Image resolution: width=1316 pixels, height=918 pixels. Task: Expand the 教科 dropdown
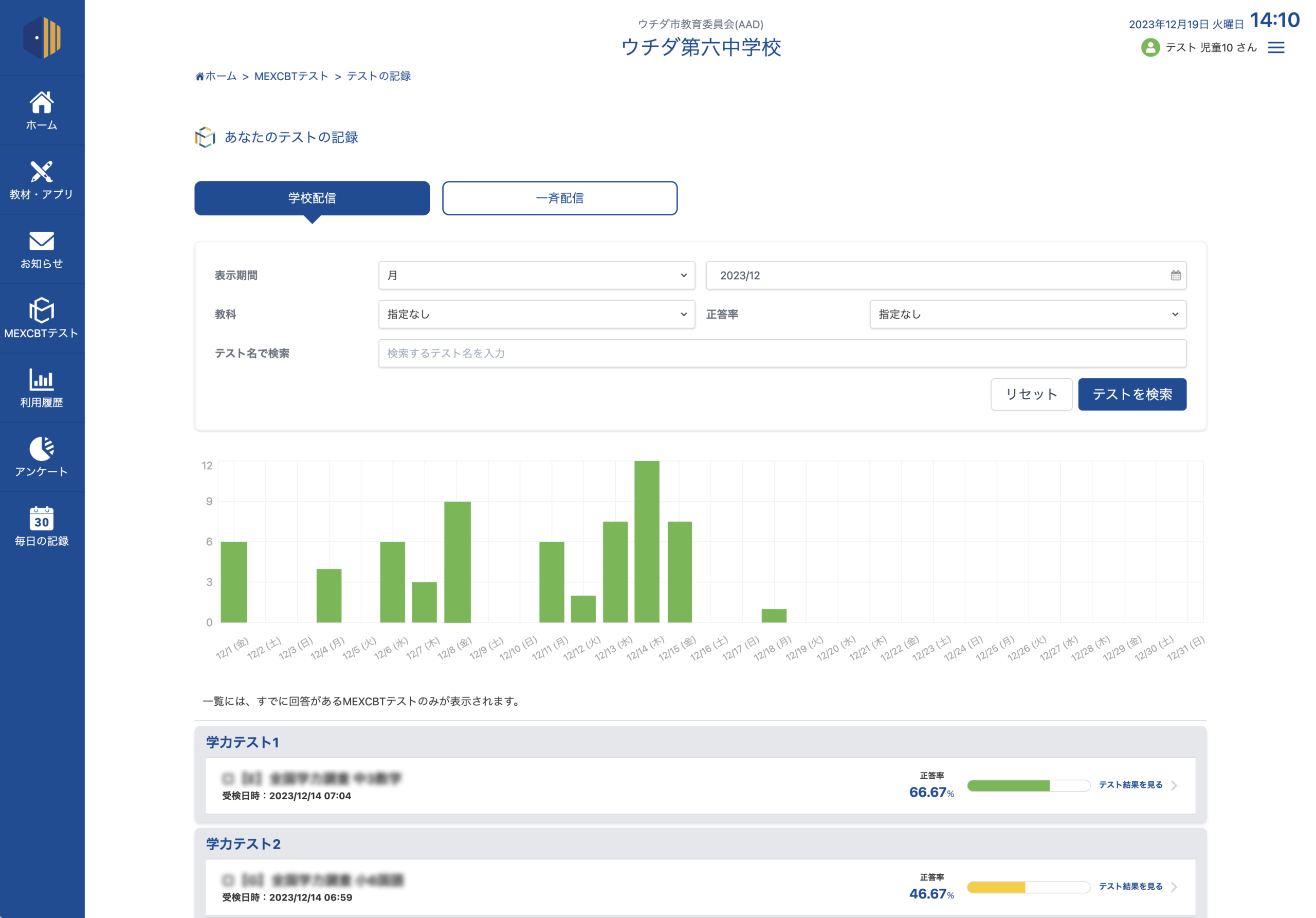pos(536,315)
